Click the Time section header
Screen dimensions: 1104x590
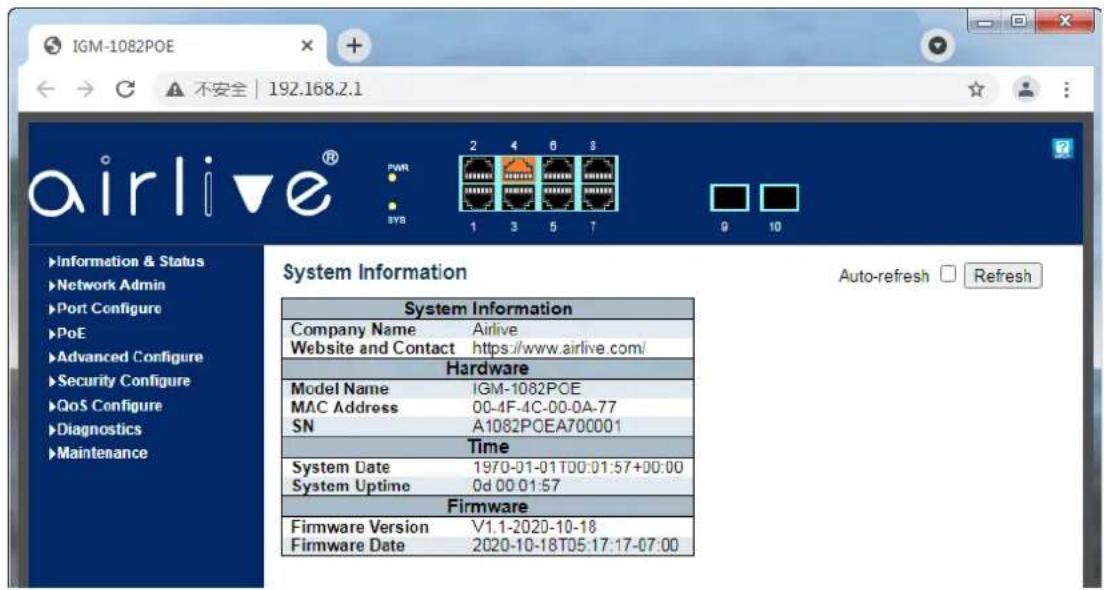(488, 446)
